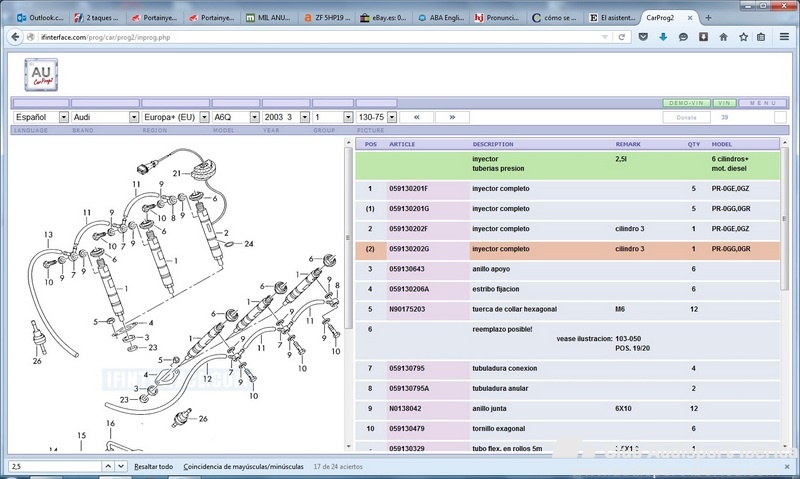Close the CarProg2 tab
800x479 pixels.
click(690, 17)
